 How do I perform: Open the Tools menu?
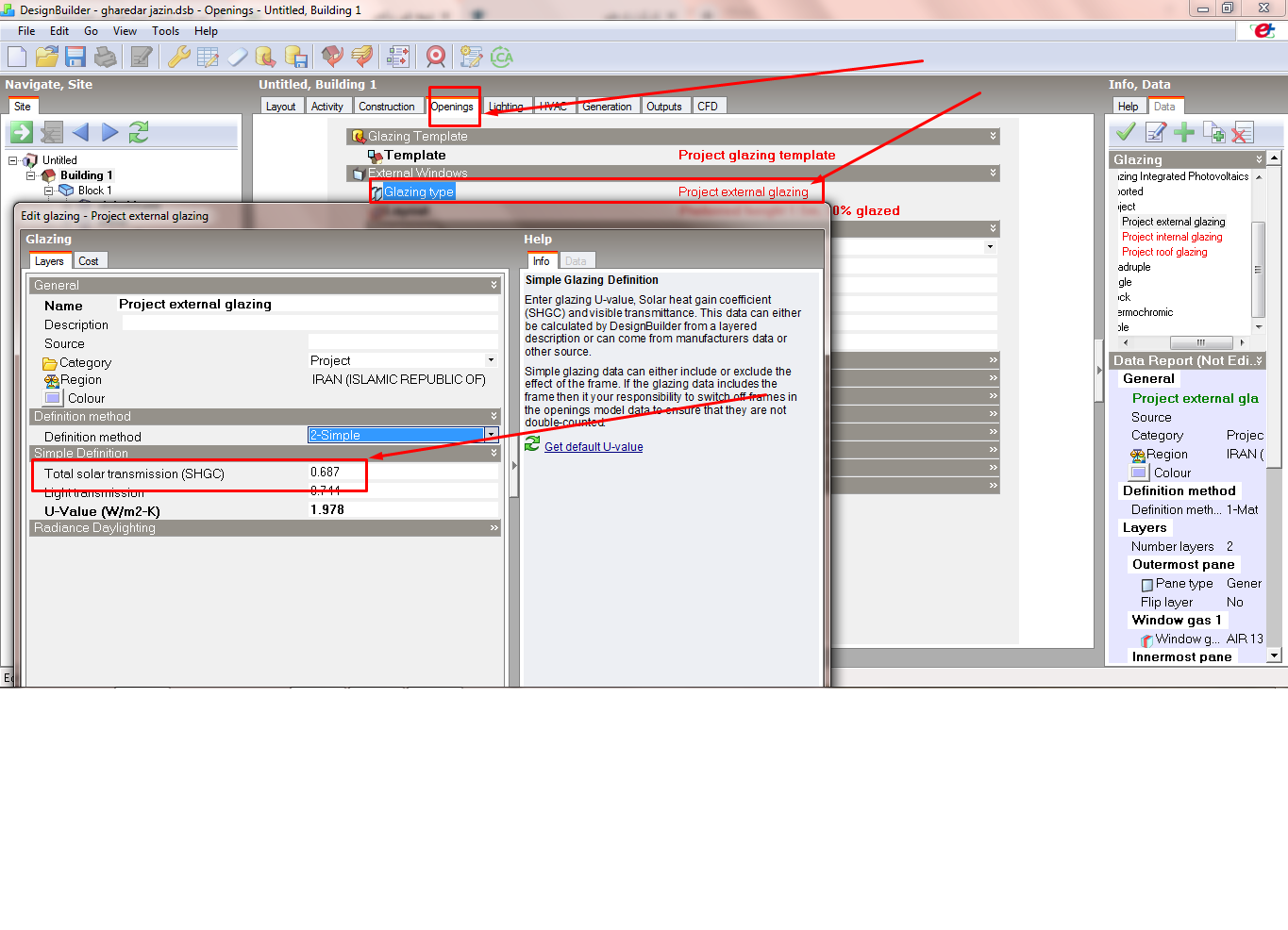pos(165,31)
